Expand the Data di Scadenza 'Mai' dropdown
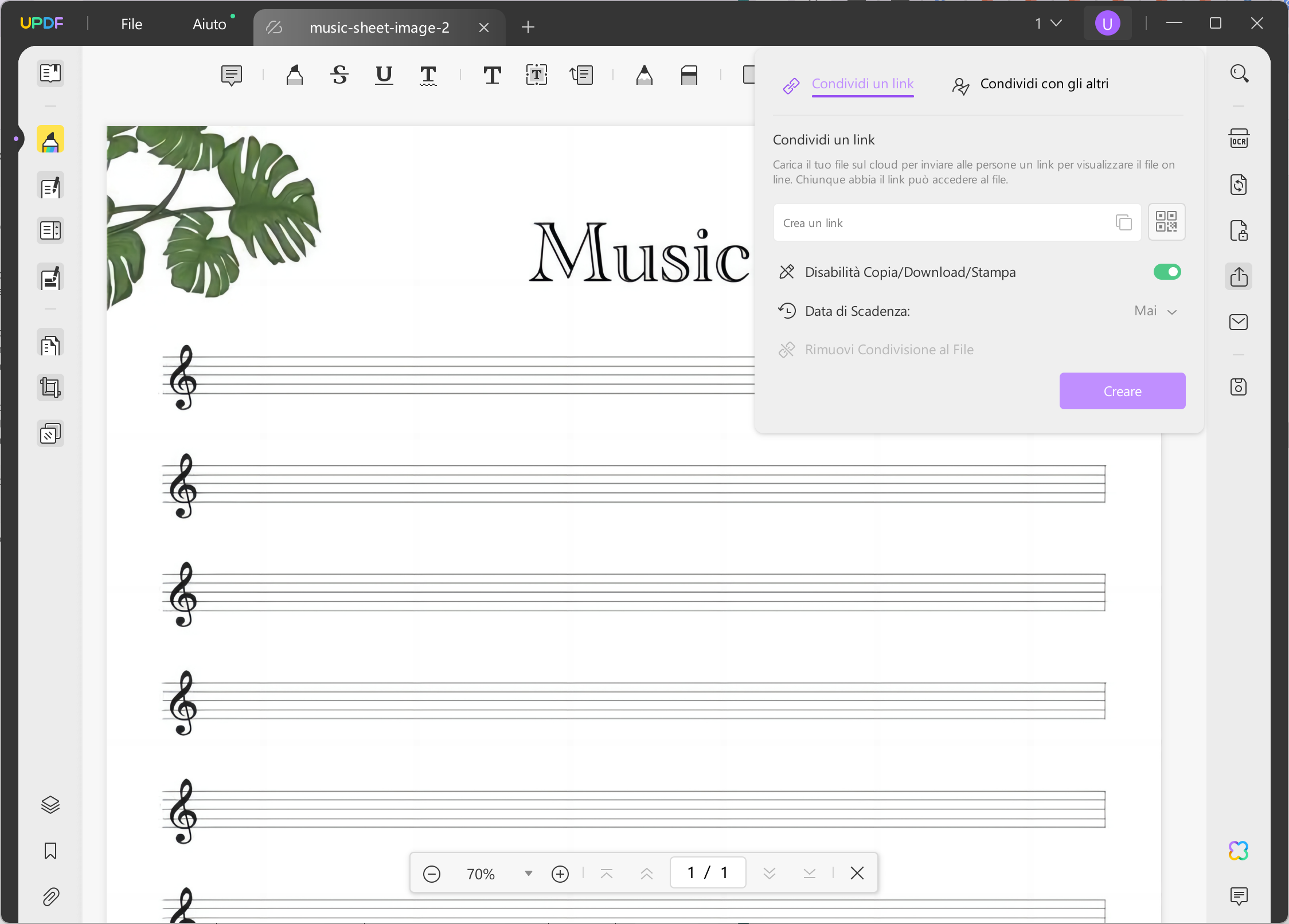Screen dimensions: 1289x924 pyautogui.click(x=1156, y=311)
